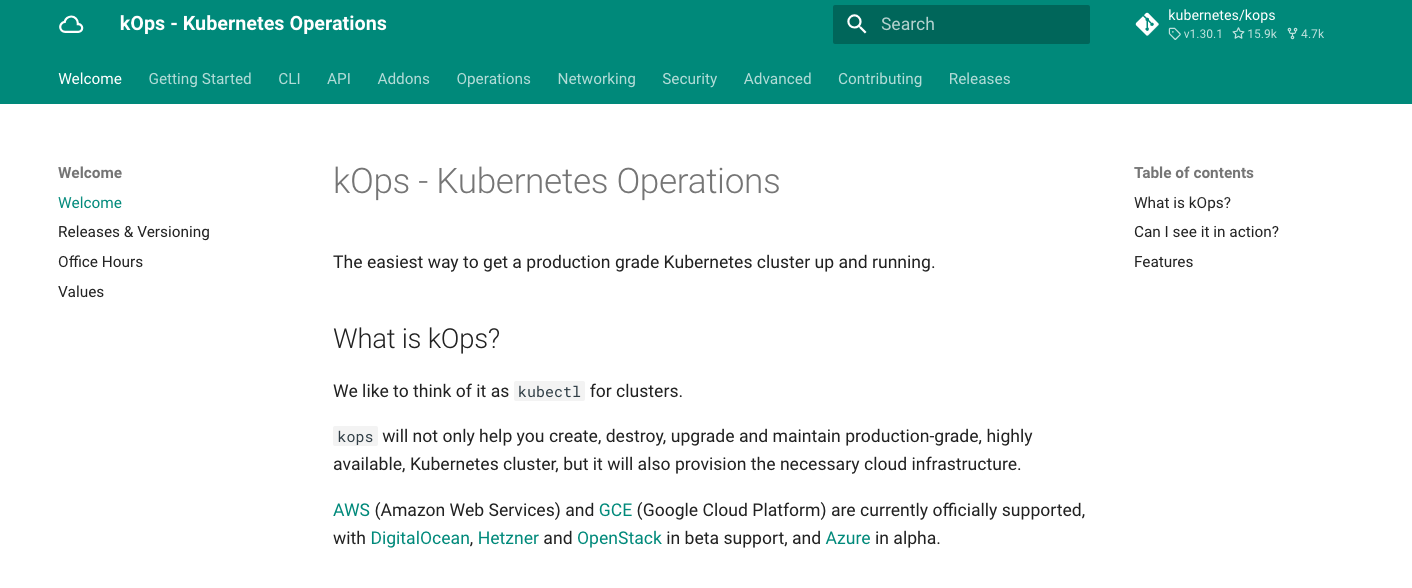Open the Hetzner link
Screen dimensions: 1412x588
(508, 538)
